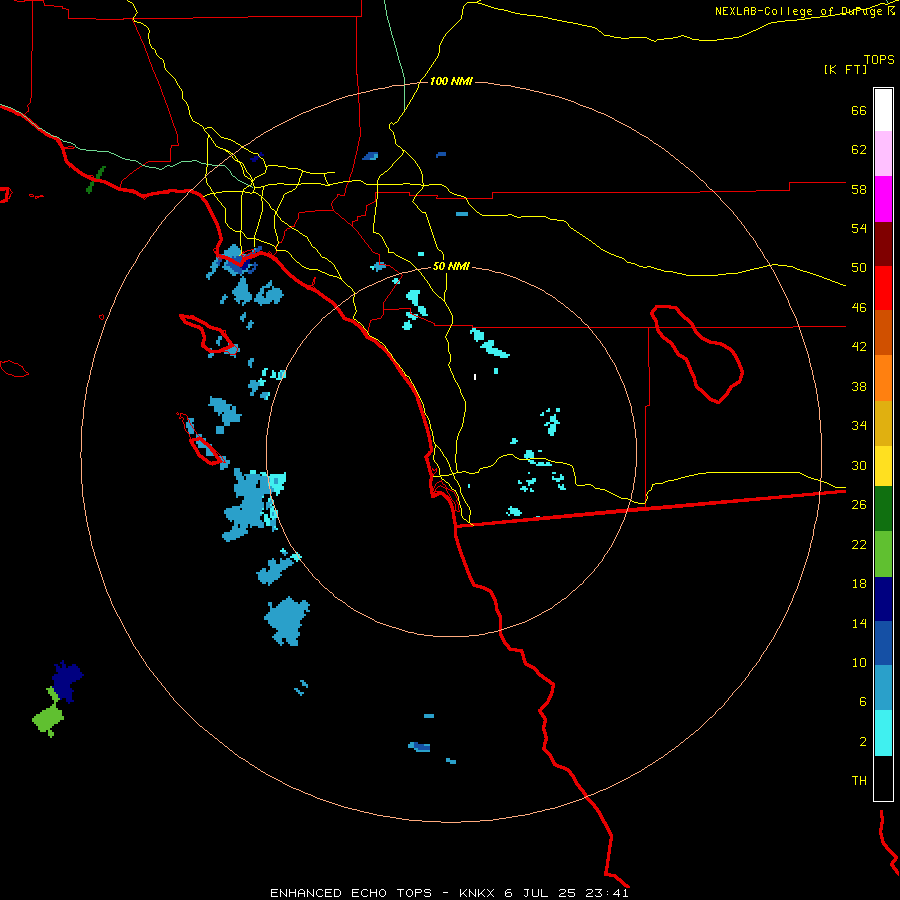Screen dimensions: 900x900
Task: Click the legend value 18
Action: pyautogui.click(x=859, y=584)
